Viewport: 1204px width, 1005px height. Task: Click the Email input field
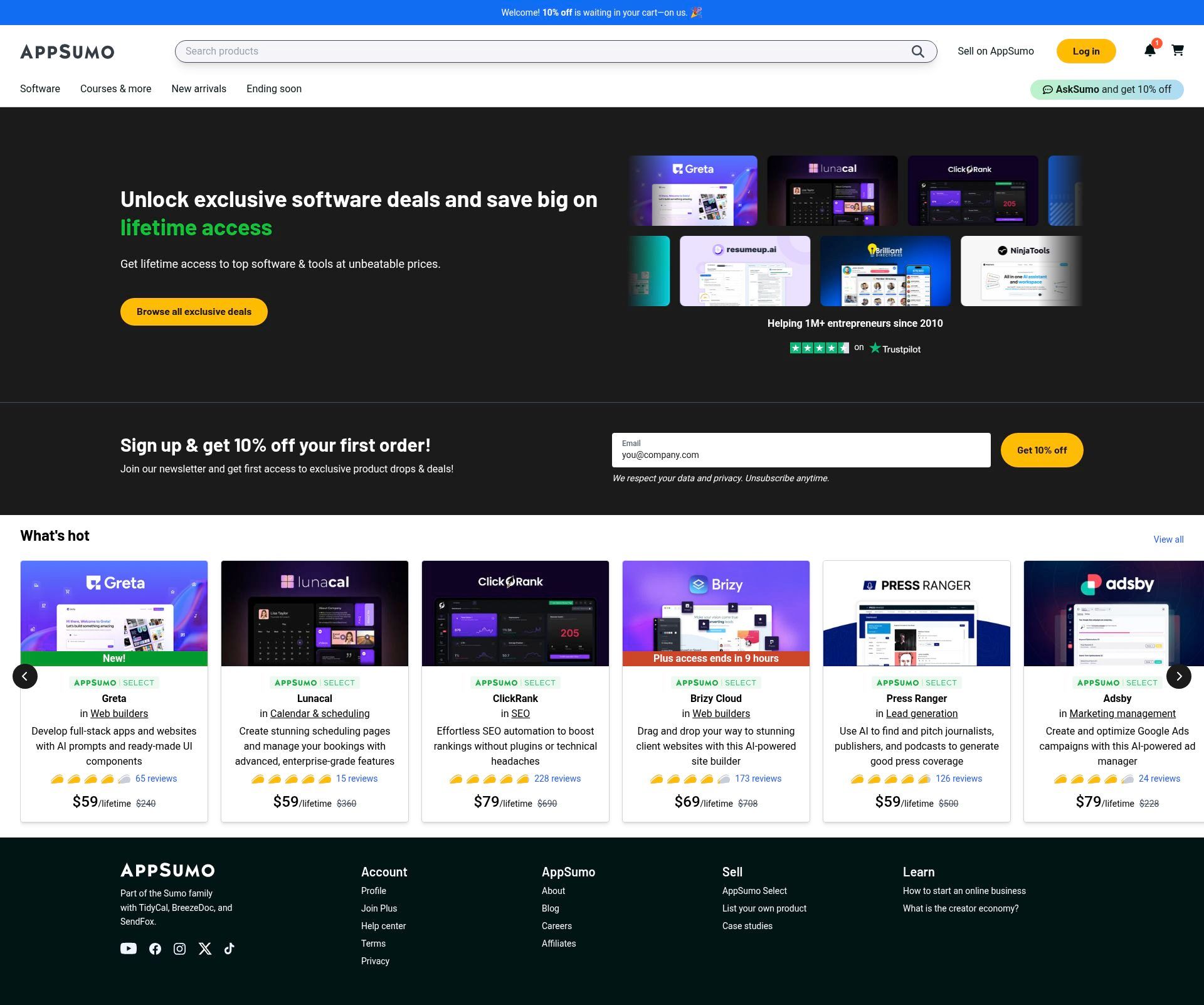(801, 450)
